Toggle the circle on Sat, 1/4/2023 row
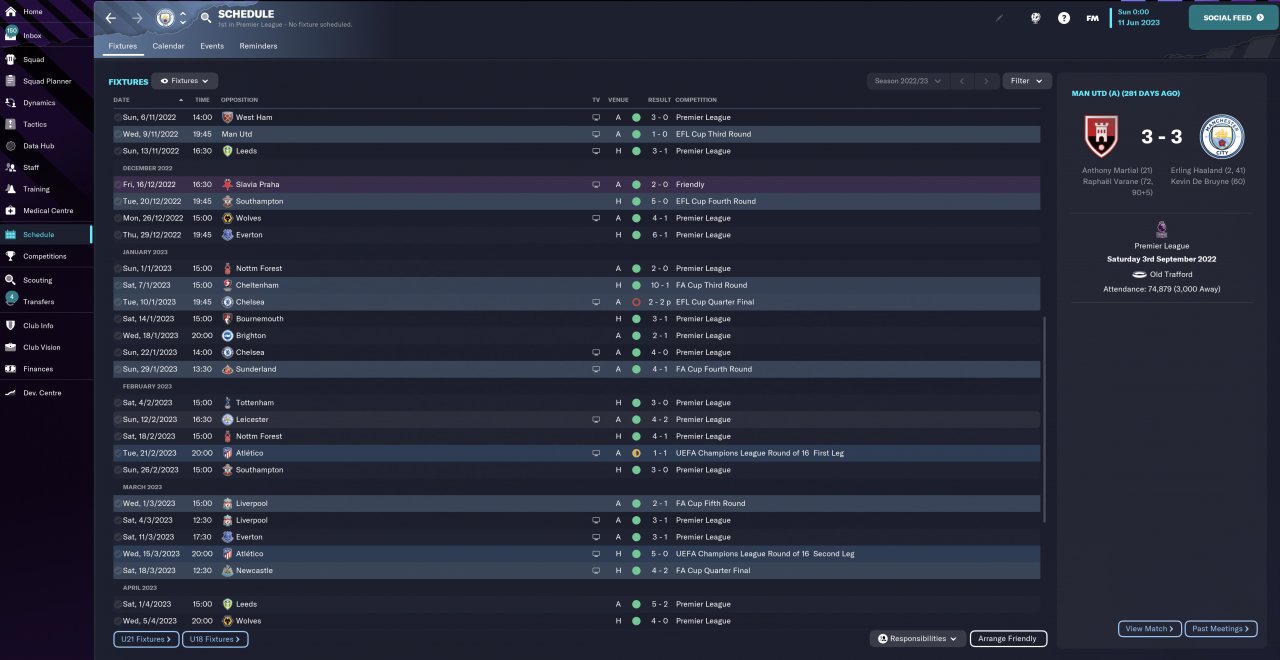The image size is (1280, 660). (117, 604)
